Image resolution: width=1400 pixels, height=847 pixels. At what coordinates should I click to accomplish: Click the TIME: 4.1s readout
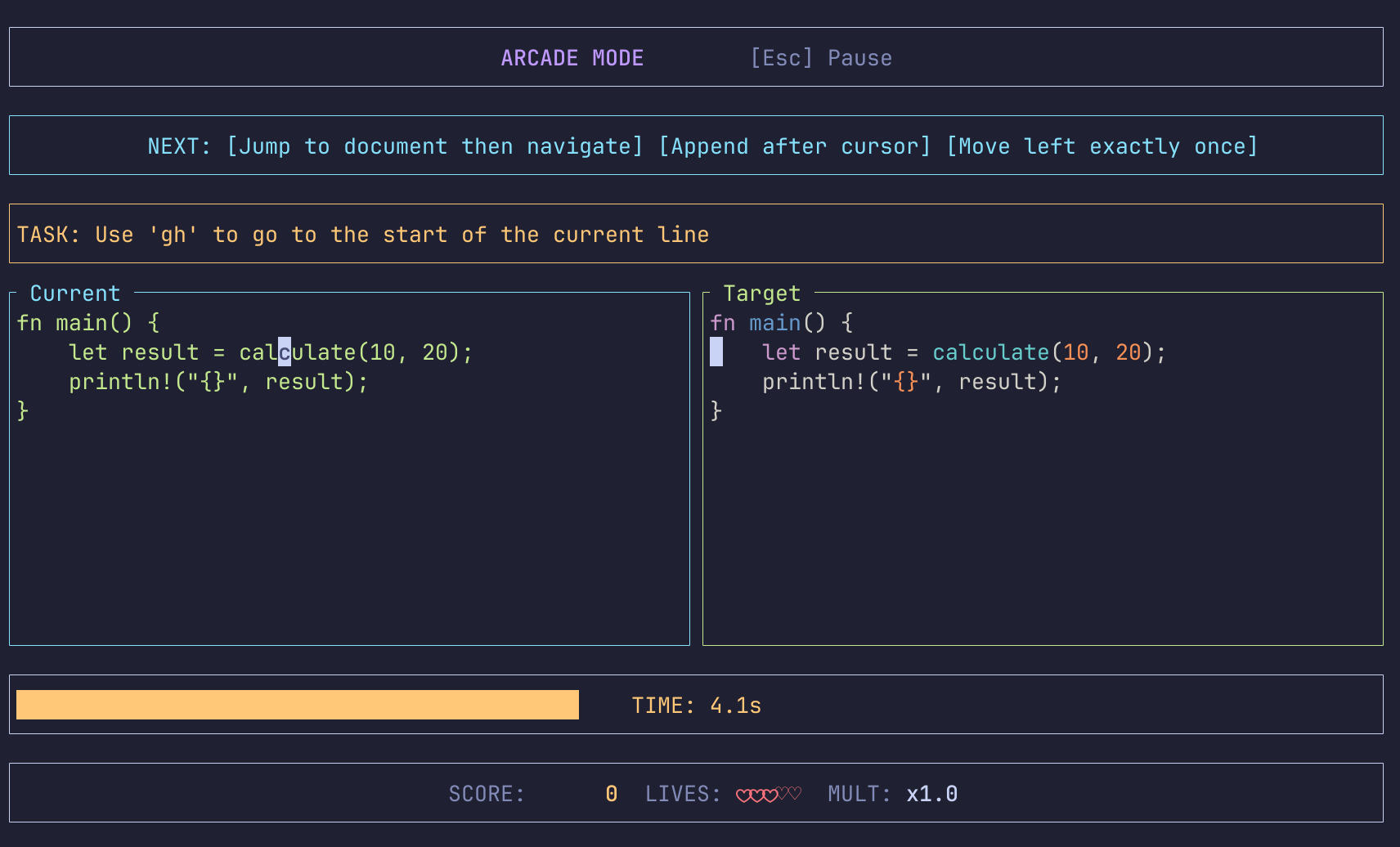point(697,706)
